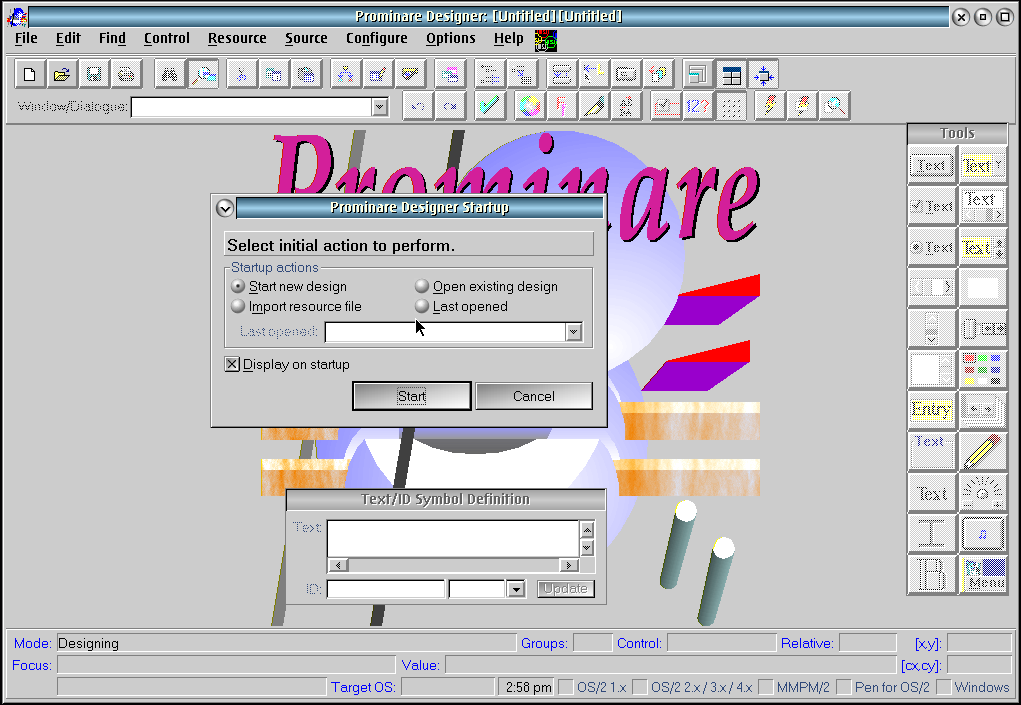This screenshot has width=1021, height=705.
Task: Select the push button Text tool in Tools
Action: tap(931, 165)
